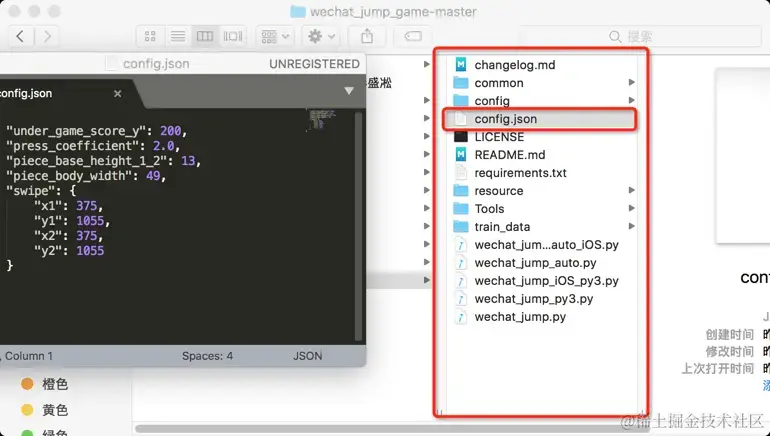Click the changelog.md markdown file icon
Viewport: 770px width, 436px height.
click(x=461, y=65)
